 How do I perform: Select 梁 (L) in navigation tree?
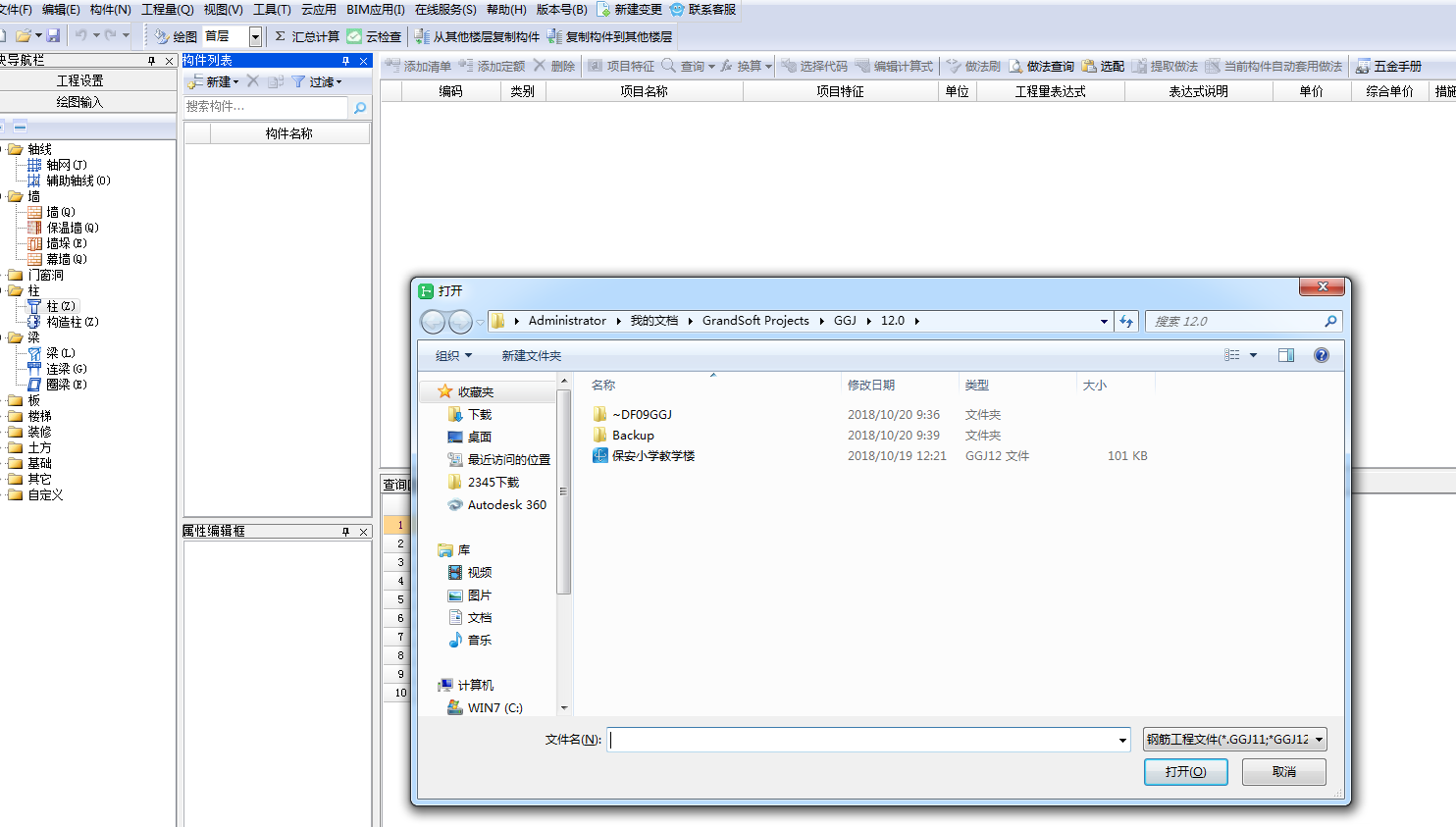tap(52, 353)
